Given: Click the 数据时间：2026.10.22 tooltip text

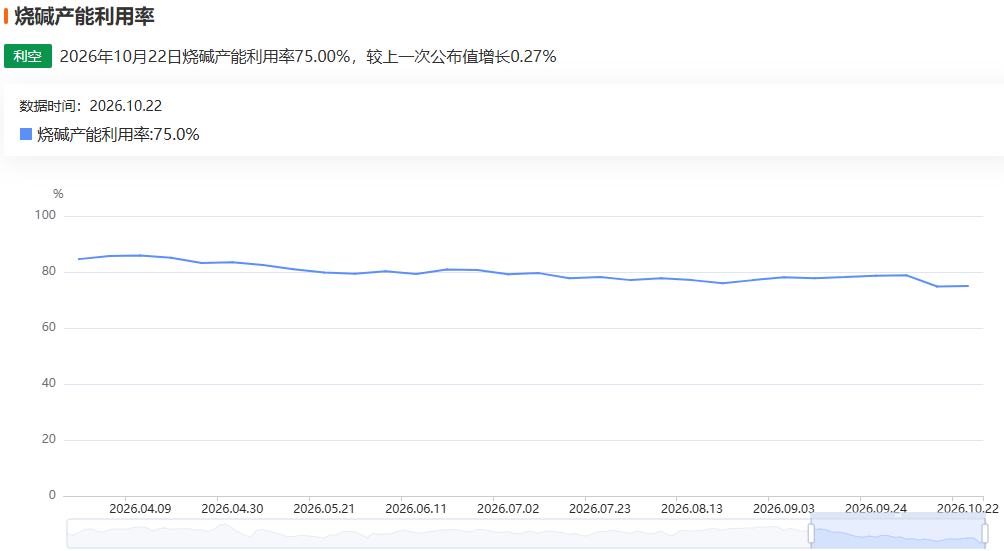Looking at the screenshot, I should (90, 106).
